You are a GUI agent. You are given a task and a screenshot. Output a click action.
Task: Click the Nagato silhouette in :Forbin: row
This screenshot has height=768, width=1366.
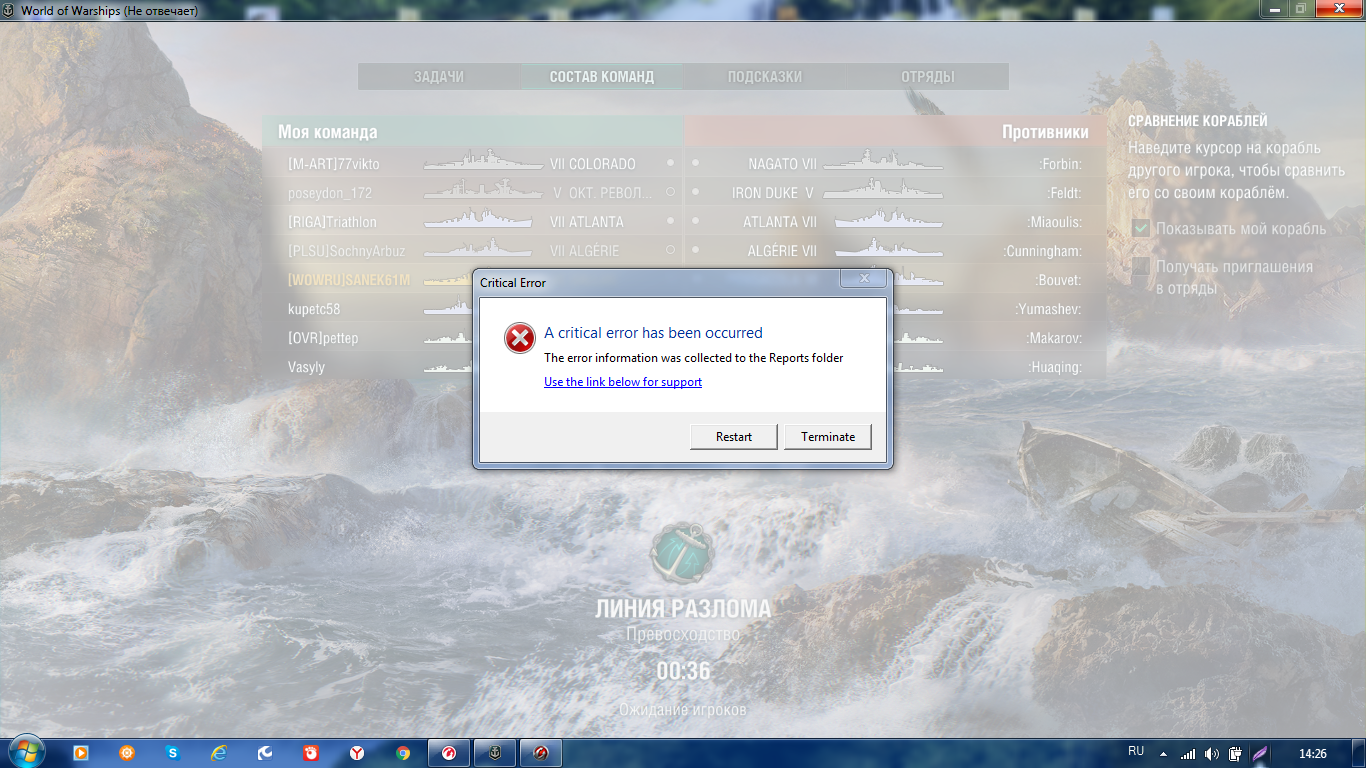(x=883, y=162)
